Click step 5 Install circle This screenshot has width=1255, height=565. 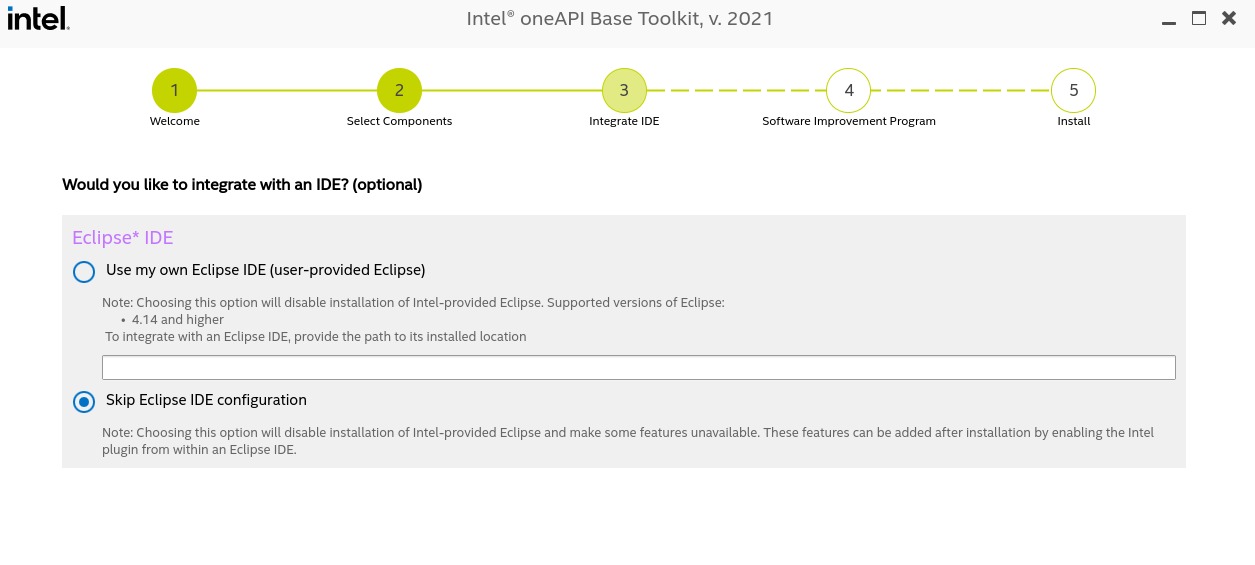tap(1074, 91)
